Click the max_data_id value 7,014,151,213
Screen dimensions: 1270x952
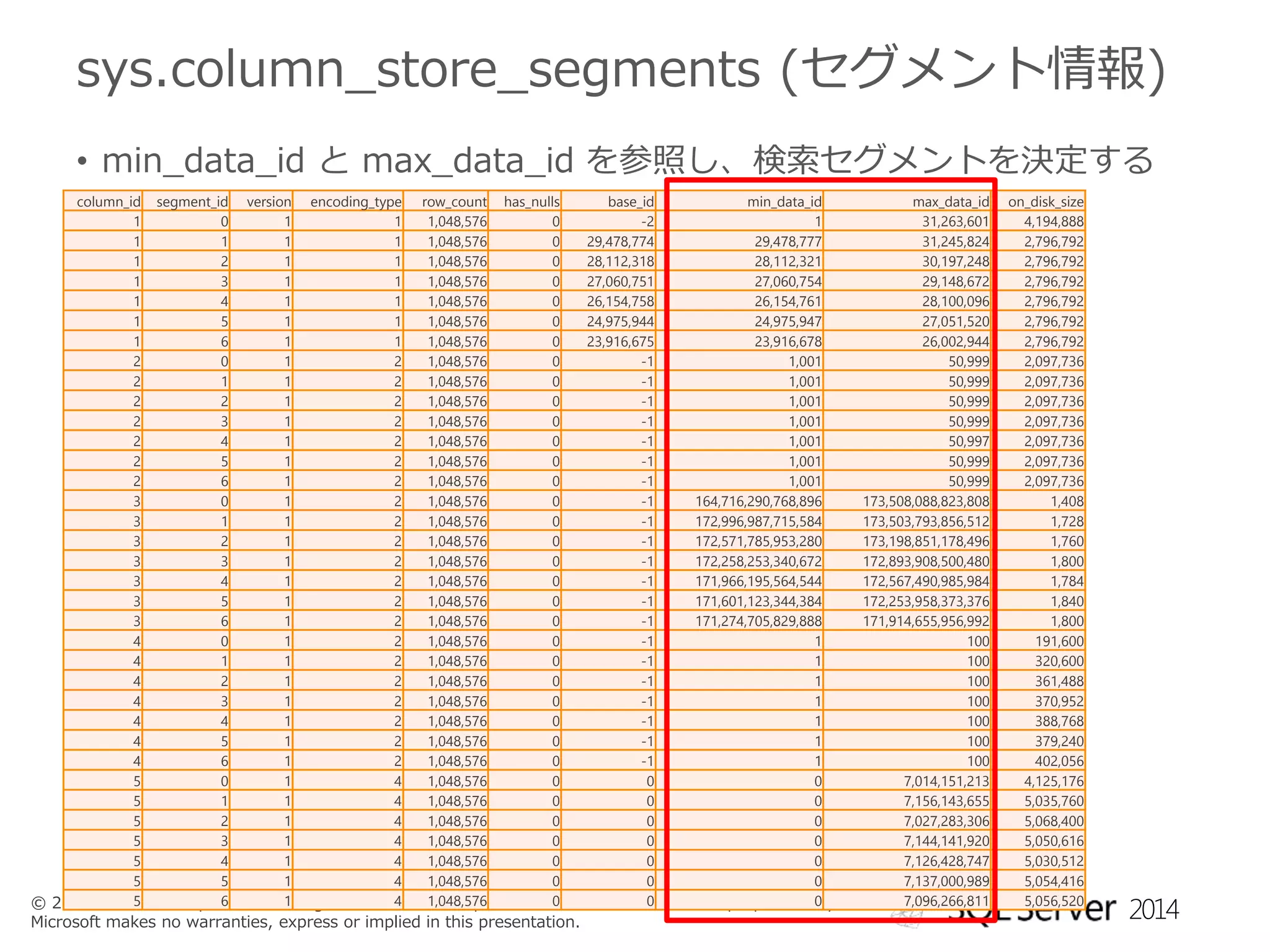[x=946, y=781]
